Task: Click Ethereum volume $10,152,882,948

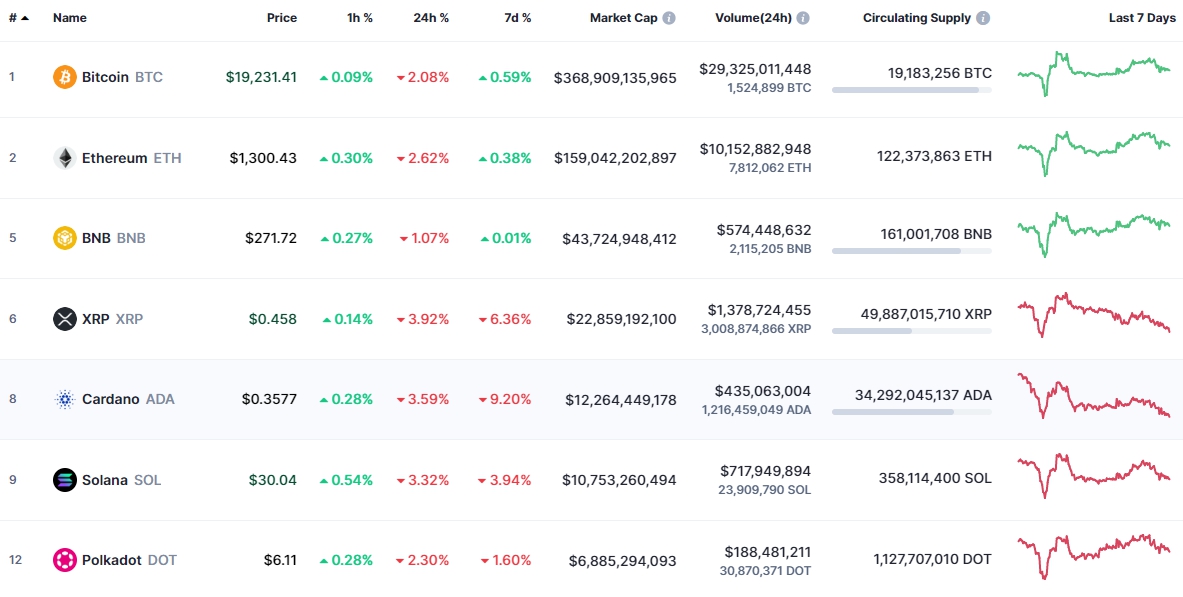Action: click(x=755, y=149)
